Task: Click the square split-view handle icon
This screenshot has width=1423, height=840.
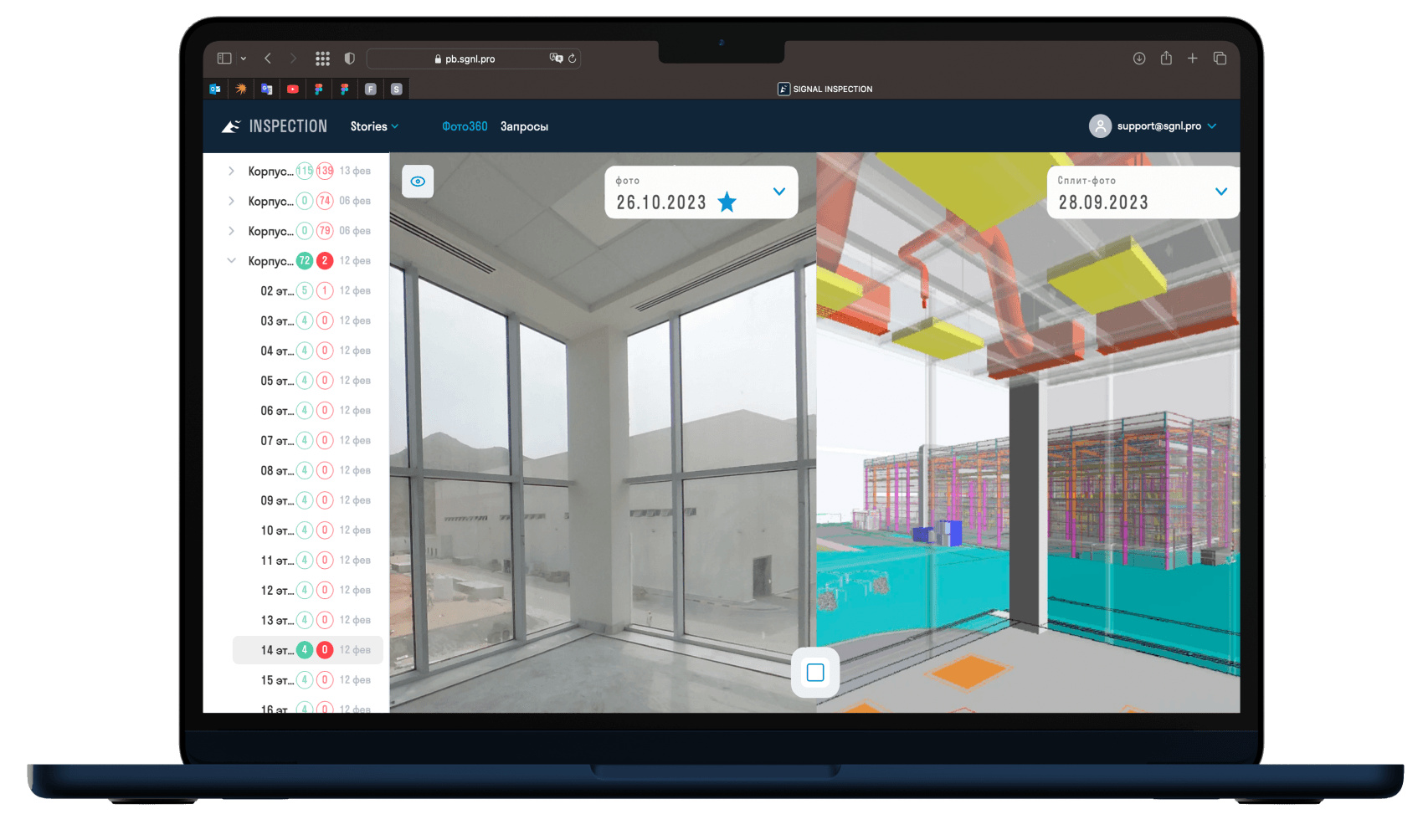Action: [815, 673]
